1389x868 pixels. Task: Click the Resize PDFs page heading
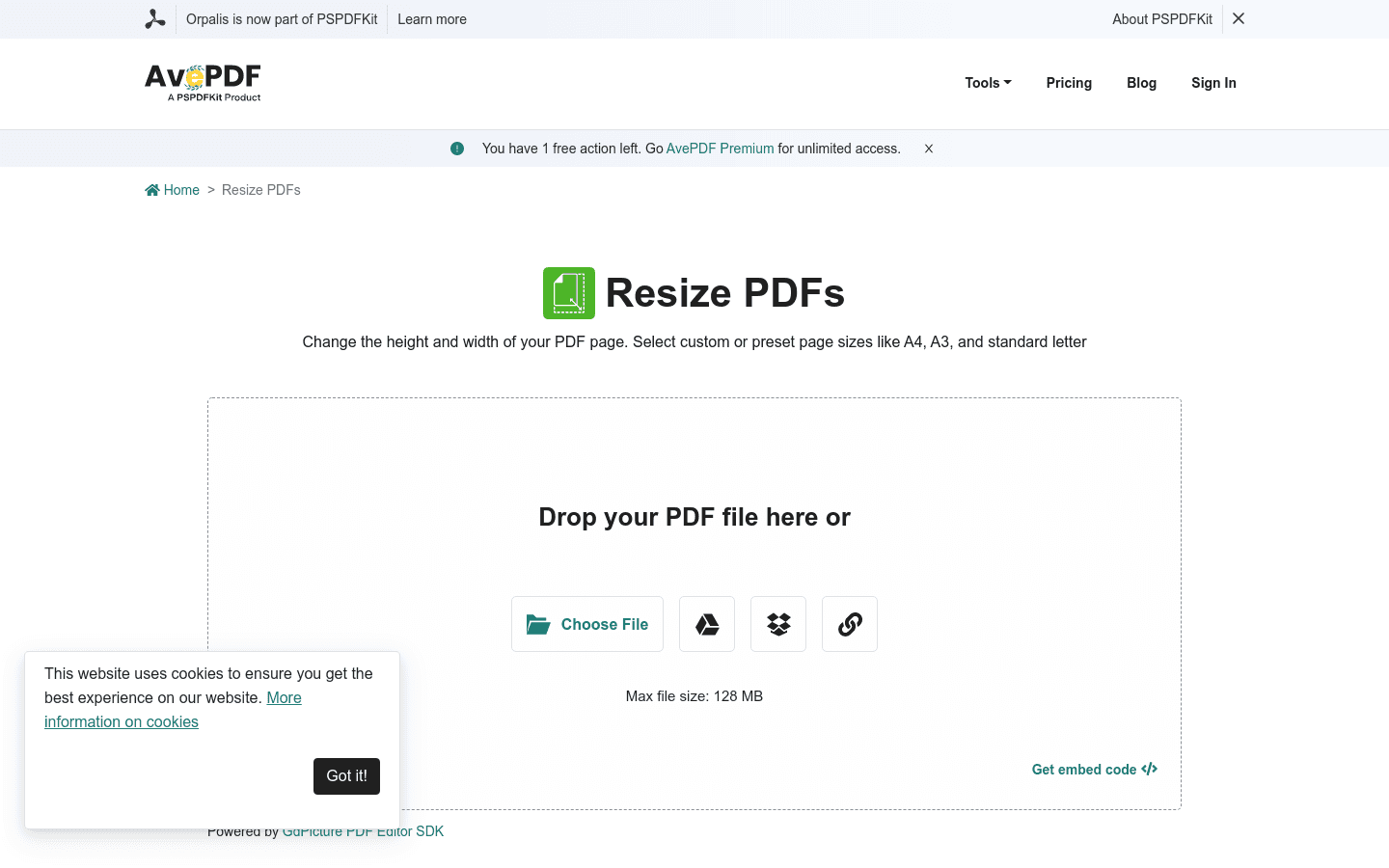click(x=725, y=293)
